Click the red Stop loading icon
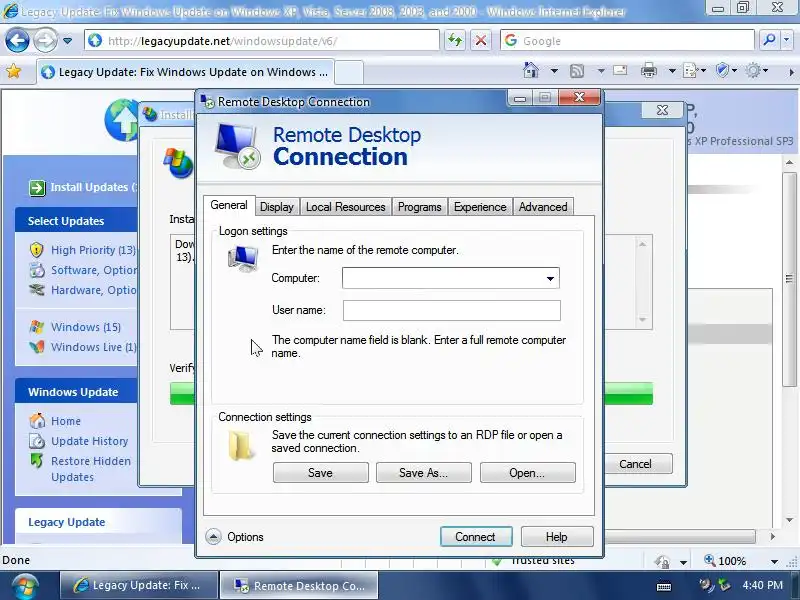 point(481,40)
